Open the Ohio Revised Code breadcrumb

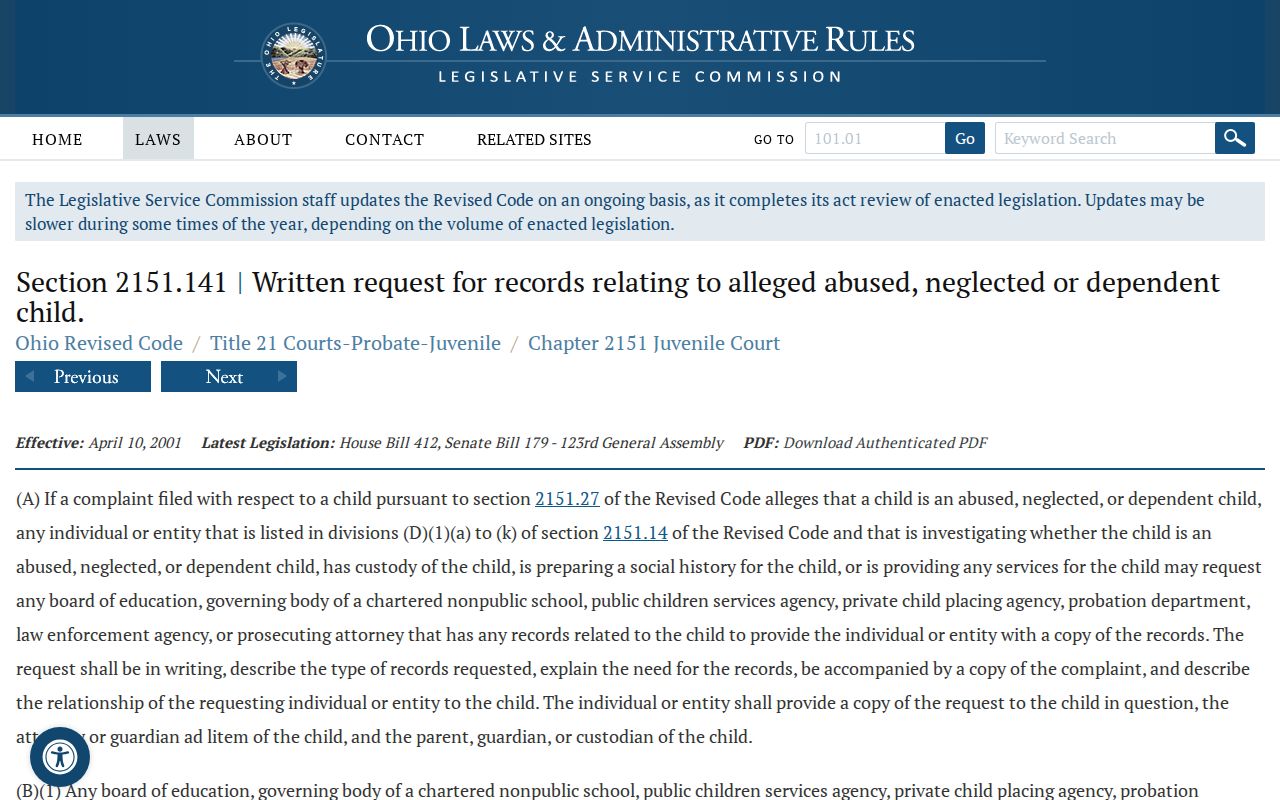[x=99, y=343]
